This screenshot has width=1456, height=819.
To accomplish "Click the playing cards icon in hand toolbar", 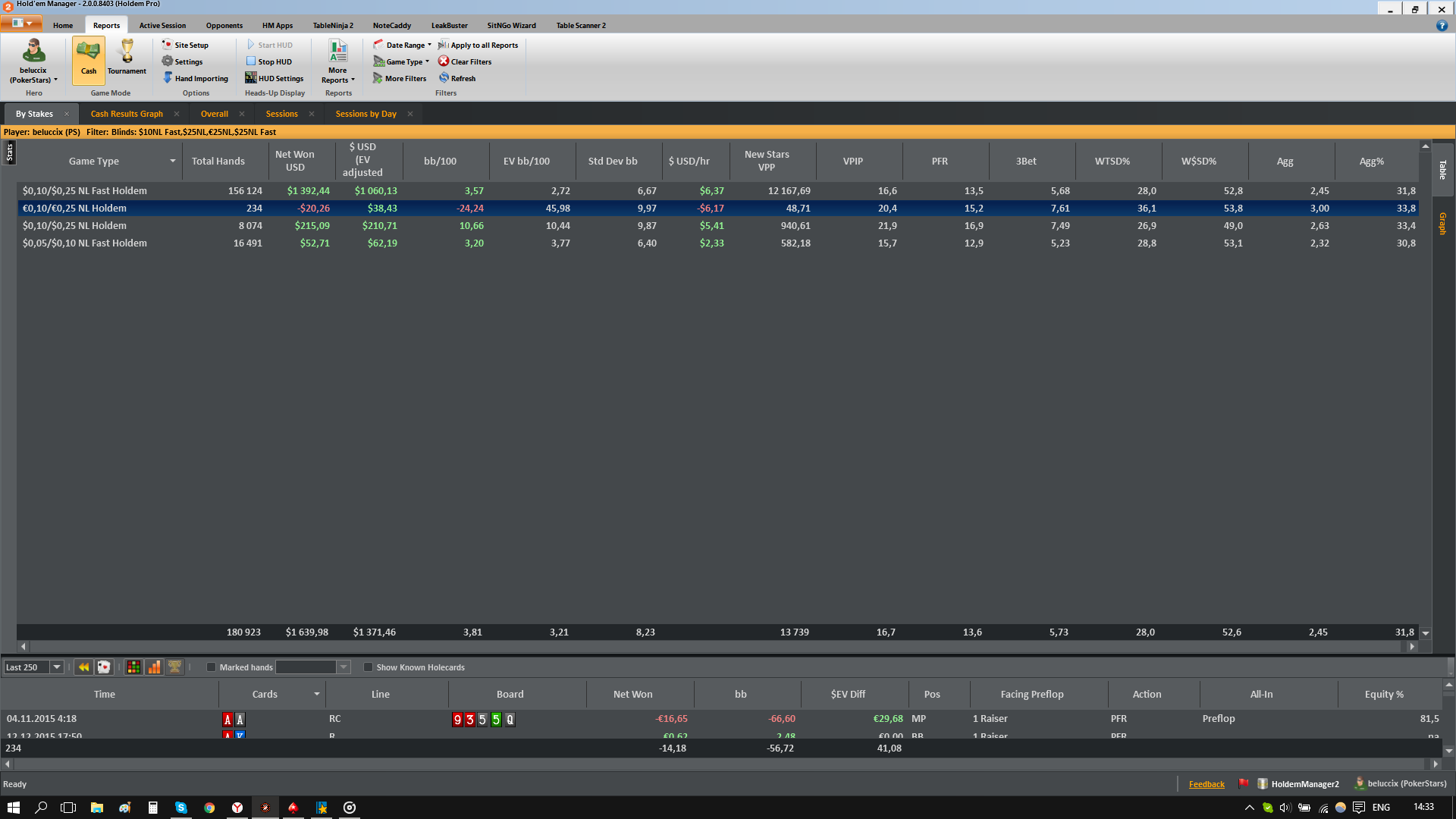I will click(x=104, y=667).
